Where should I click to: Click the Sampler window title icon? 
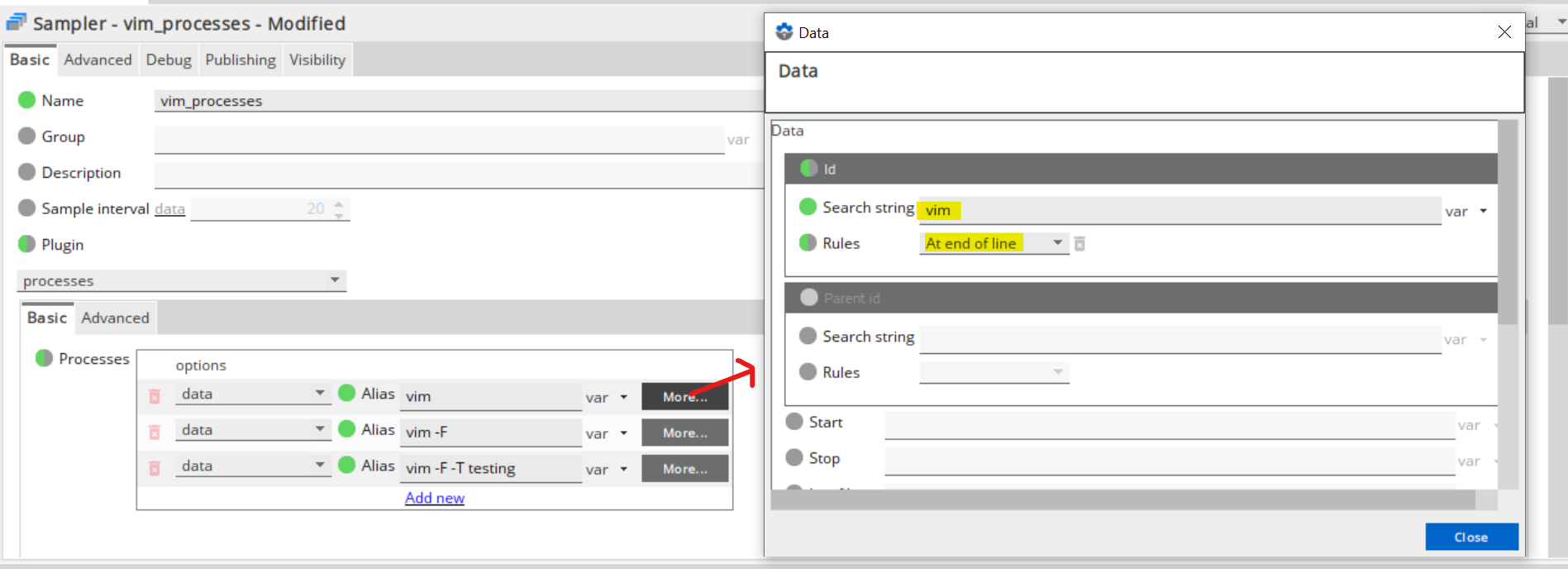[x=17, y=23]
